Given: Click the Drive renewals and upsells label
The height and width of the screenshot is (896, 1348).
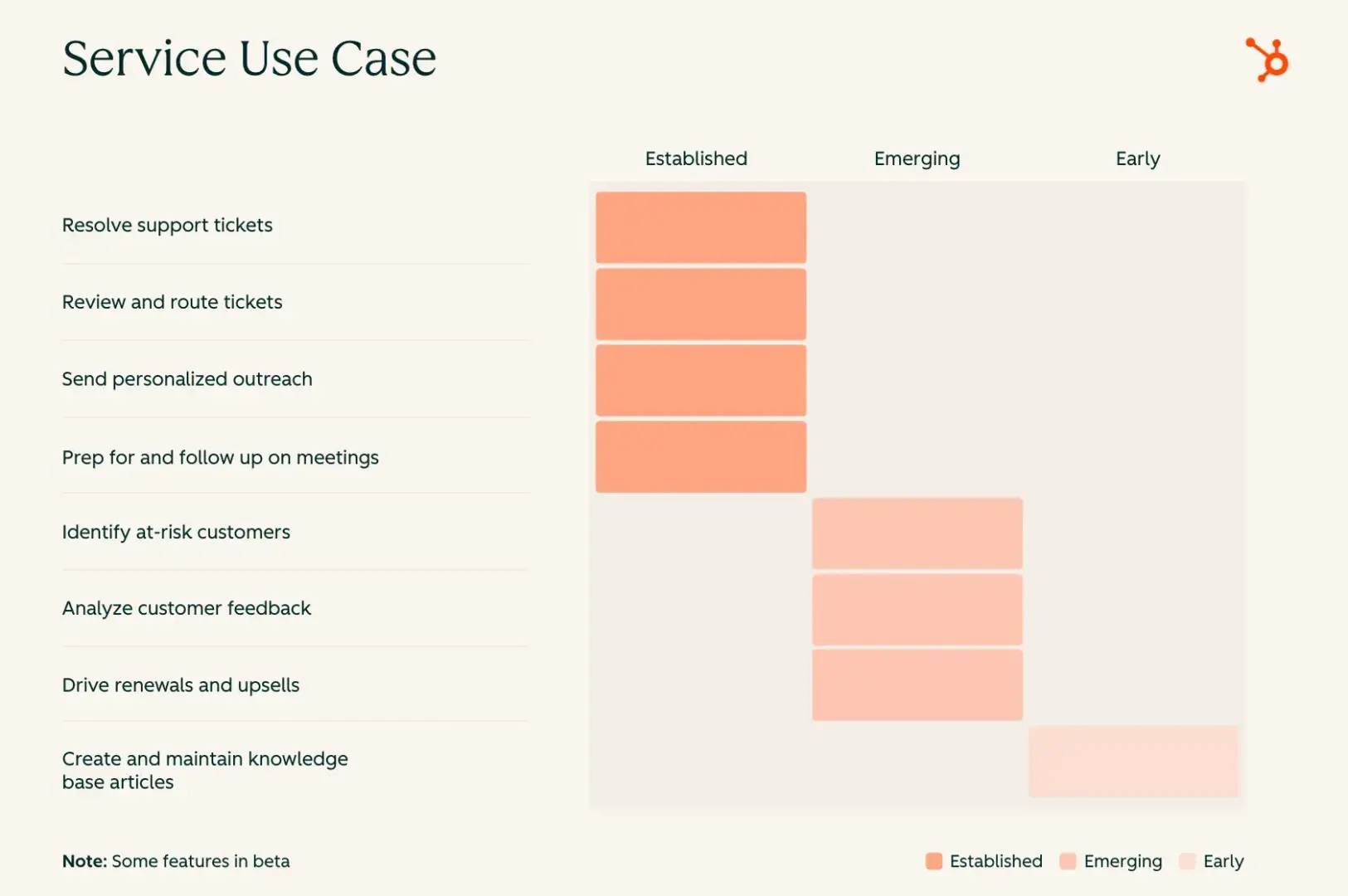Looking at the screenshot, I should click(x=181, y=685).
